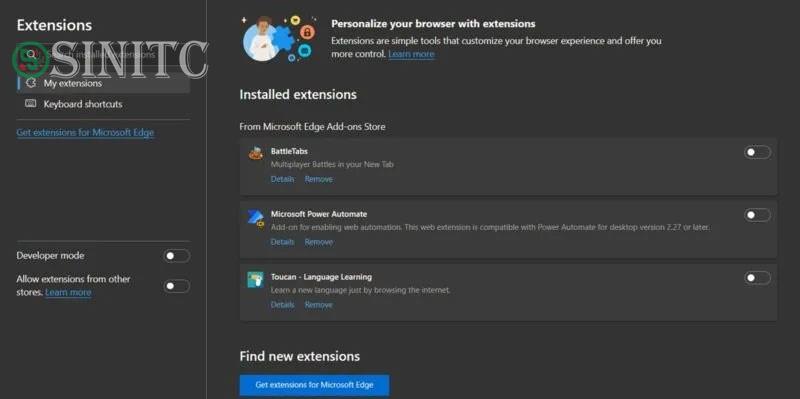
Task: Enable the Microsoft Power Automate toggle
Action: point(757,215)
